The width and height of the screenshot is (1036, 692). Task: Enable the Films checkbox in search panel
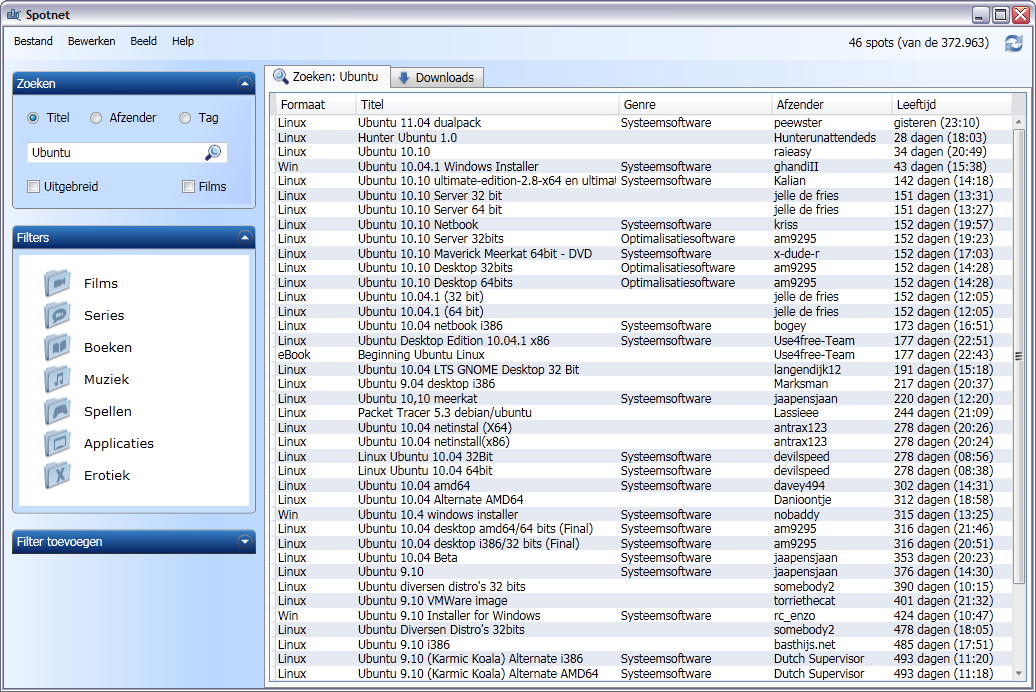pyautogui.click(x=188, y=186)
